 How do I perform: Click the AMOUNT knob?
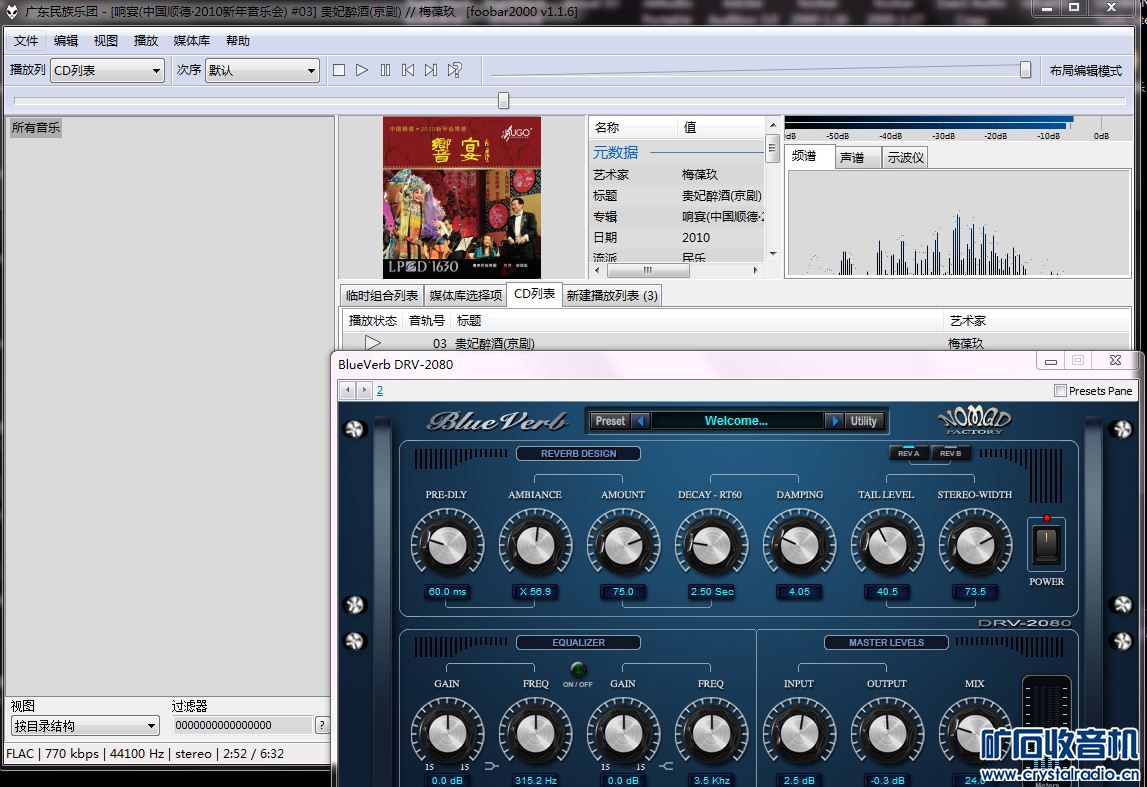623,546
